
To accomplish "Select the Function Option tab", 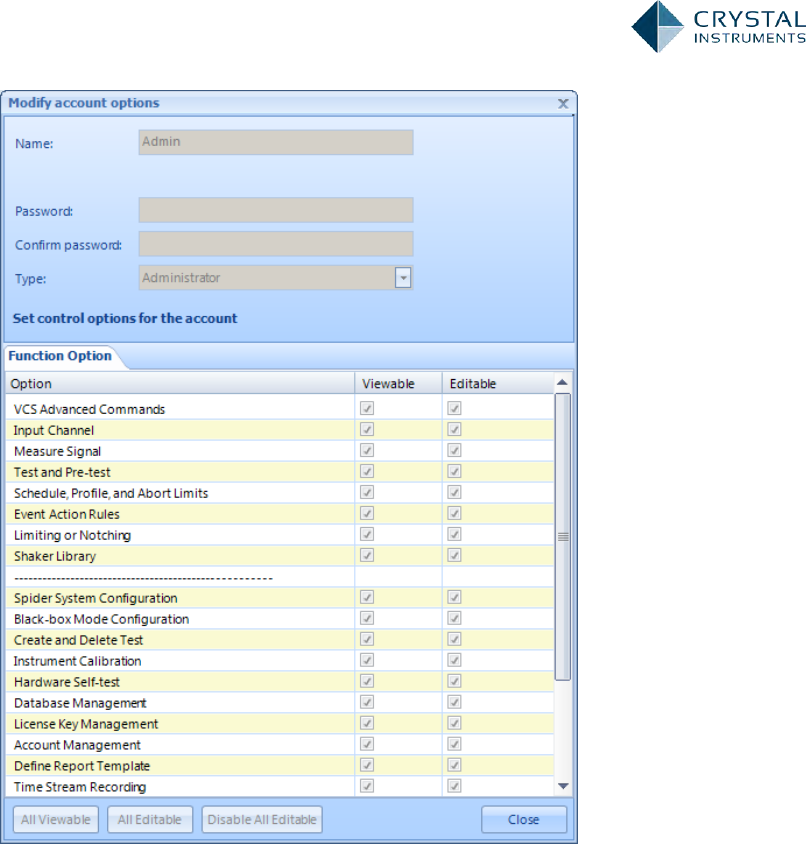I will pyautogui.click(x=60, y=356).
